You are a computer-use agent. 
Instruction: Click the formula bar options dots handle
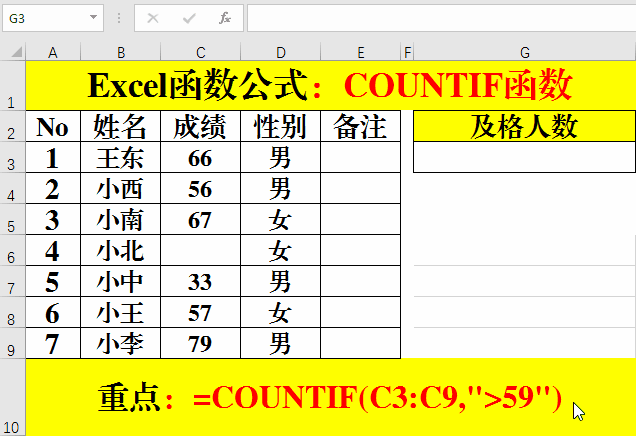click(x=119, y=18)
